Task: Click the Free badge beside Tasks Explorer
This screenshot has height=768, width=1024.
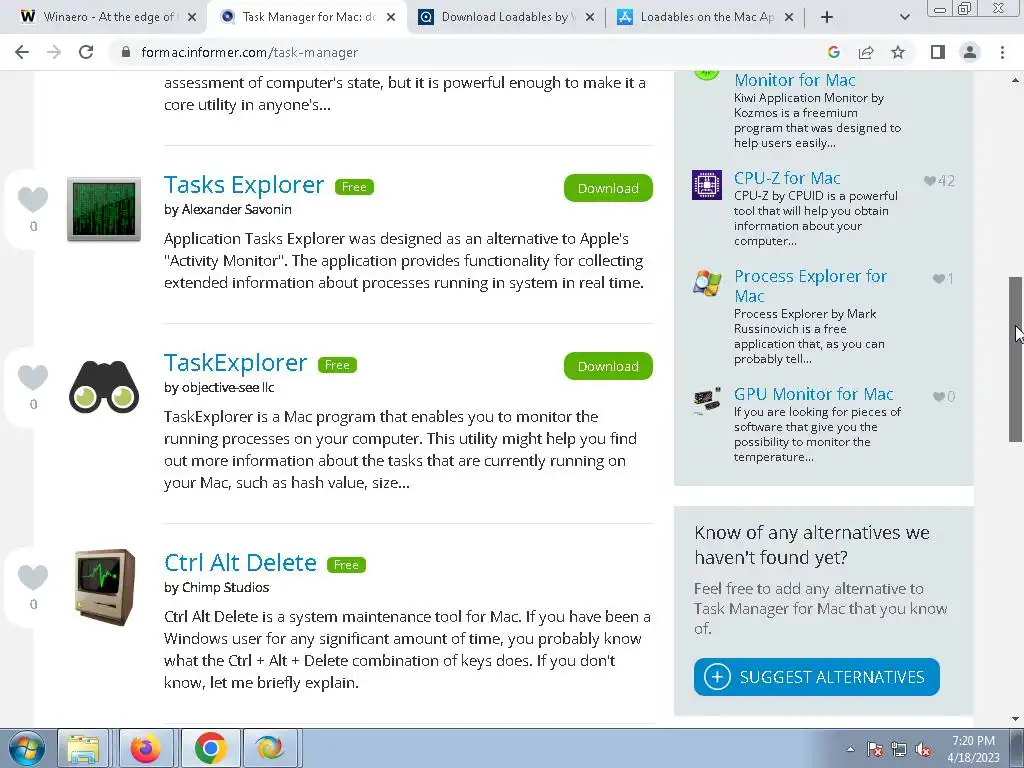Action: (354, 187)
